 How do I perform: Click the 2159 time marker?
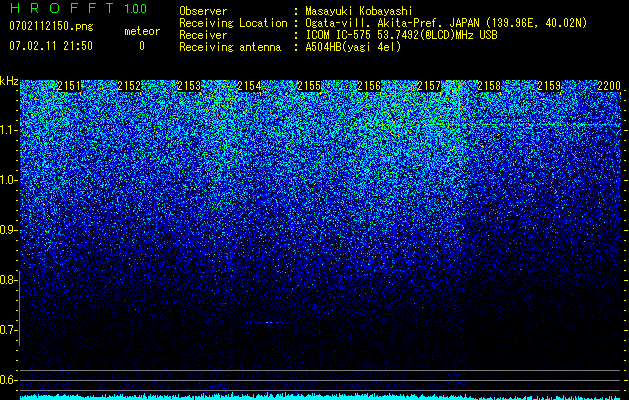coord(549,86)
